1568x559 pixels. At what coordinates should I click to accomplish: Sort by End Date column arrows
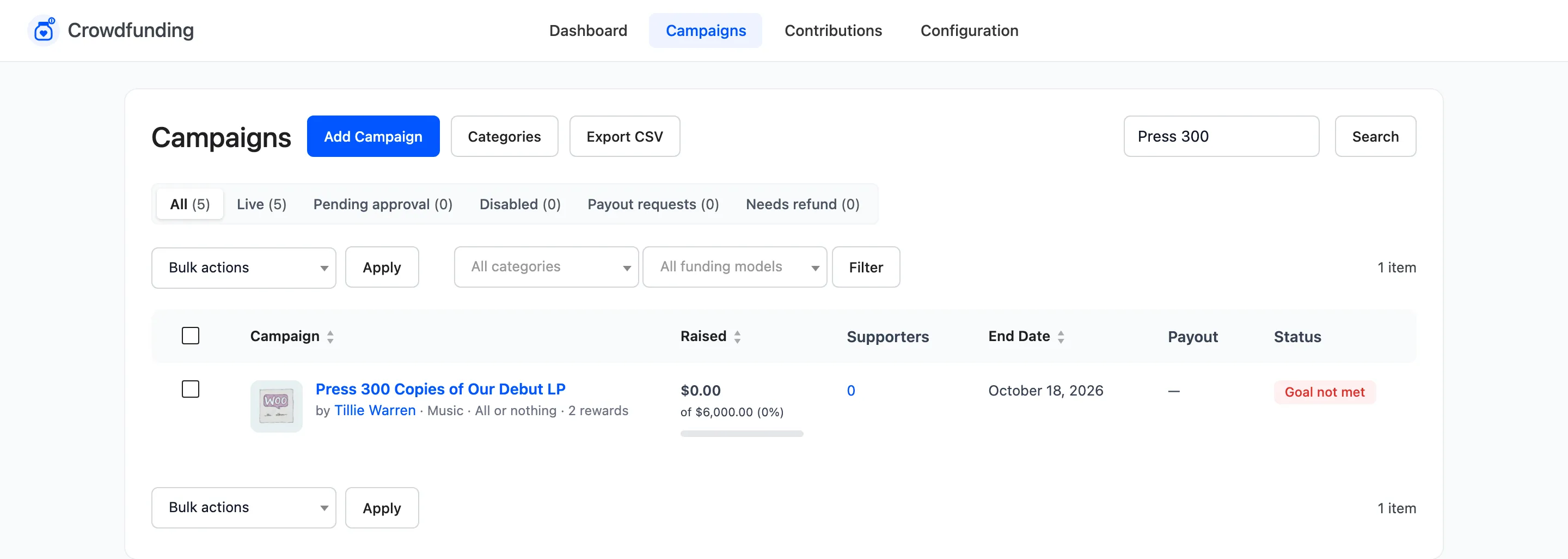(1061, 337)
